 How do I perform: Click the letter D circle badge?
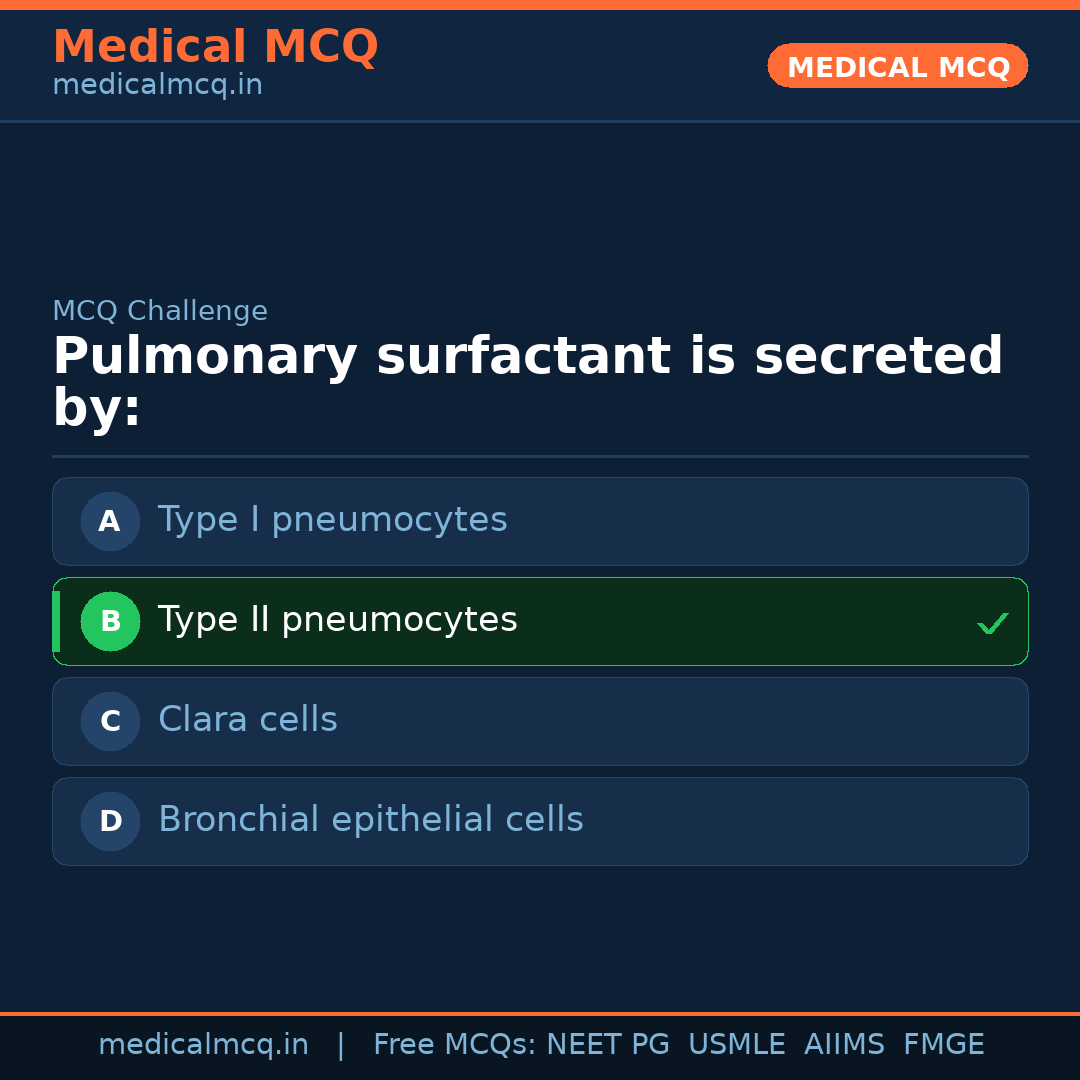(x=110, y=821)
